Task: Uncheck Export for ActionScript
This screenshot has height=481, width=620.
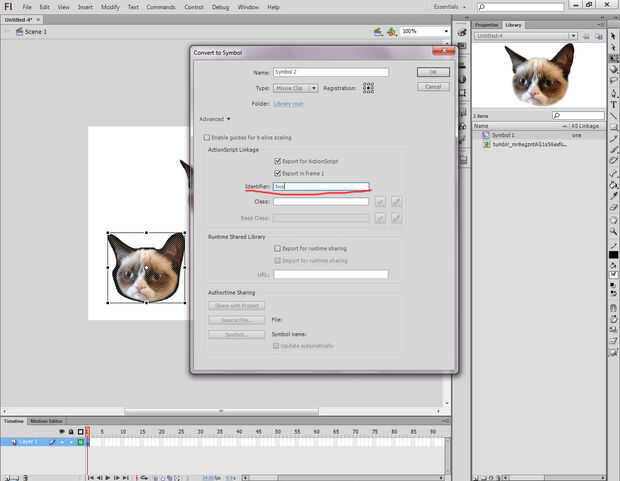Action: [x=277, y=160]
